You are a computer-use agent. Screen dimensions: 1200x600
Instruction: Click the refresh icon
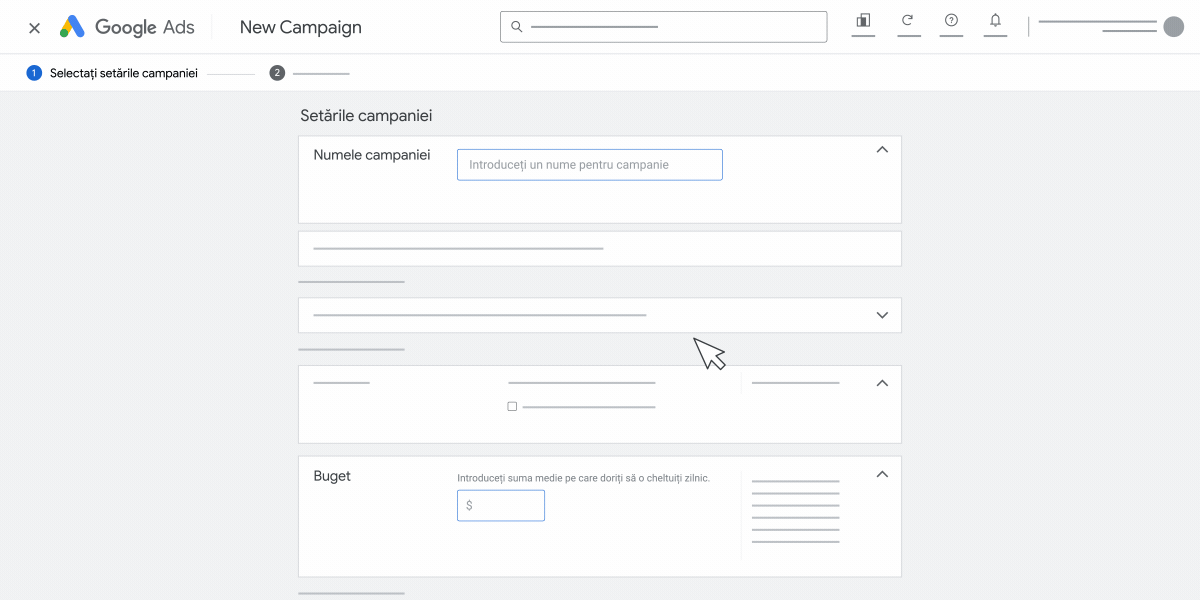coord(908,21)
